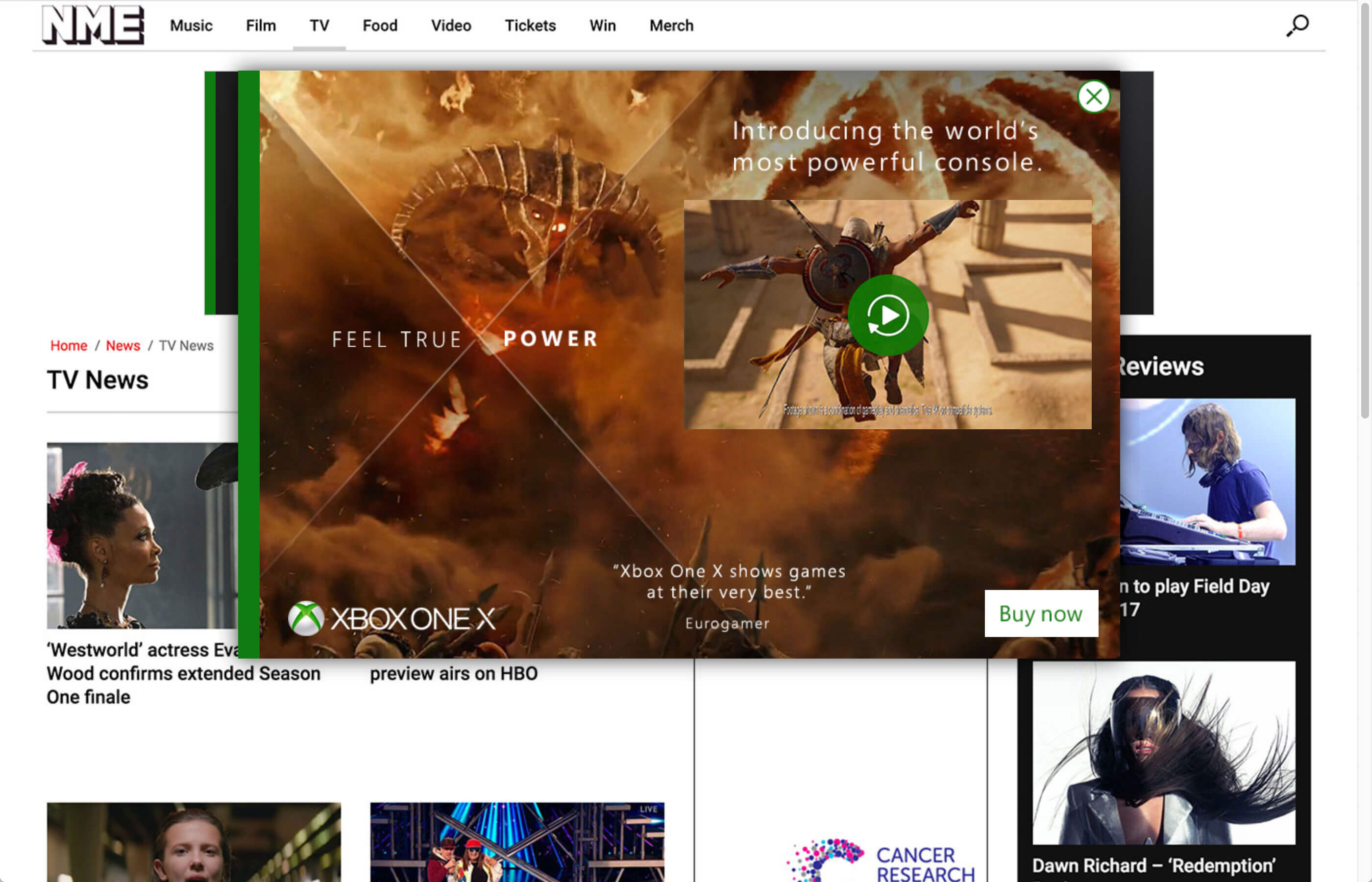This screenshot has height=882, width=1372.
Task: Open the Dawn Richard 'Redemption' review
Action: (1153, 865)
